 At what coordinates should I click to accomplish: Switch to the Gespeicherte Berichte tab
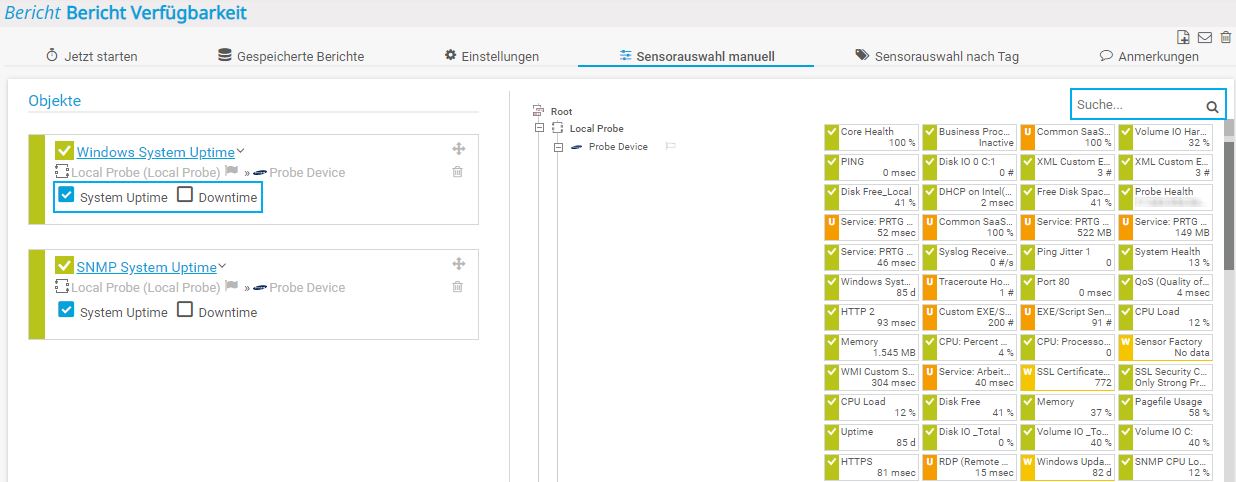point(291,56)
